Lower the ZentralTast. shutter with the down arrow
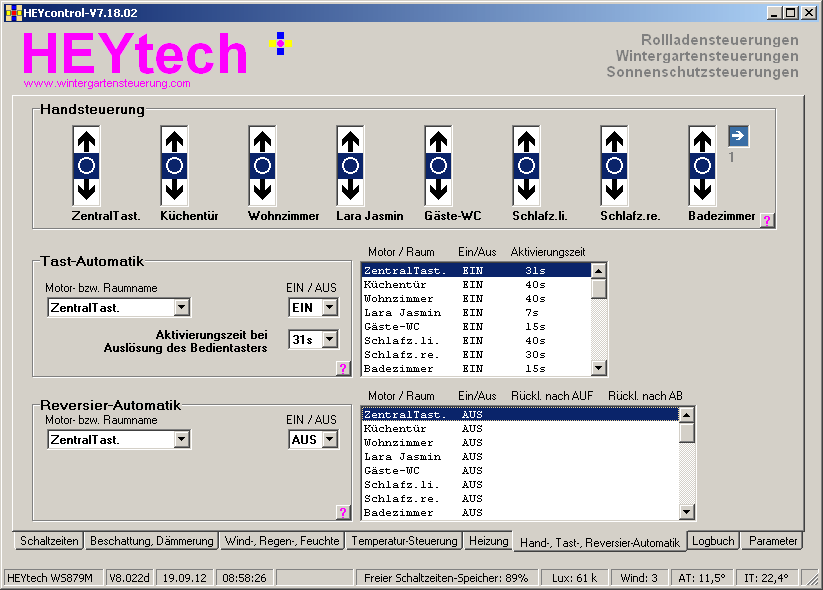 tap(87, 192)
